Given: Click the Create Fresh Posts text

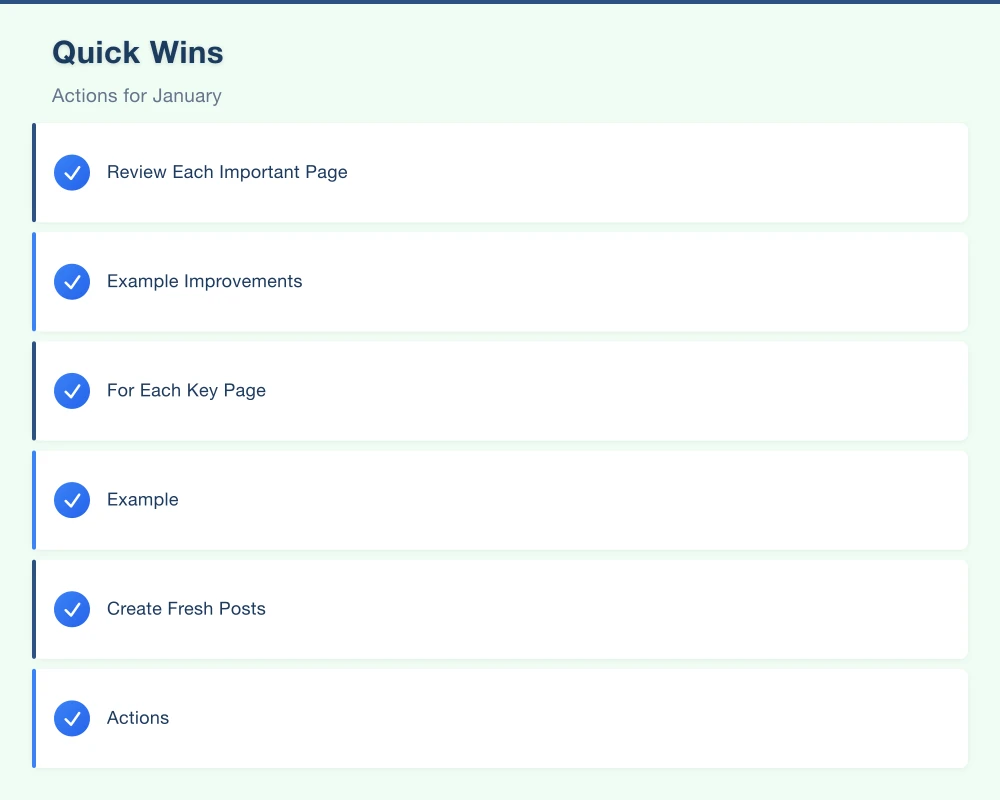Looking at the screenshot, I should (186, 609).
